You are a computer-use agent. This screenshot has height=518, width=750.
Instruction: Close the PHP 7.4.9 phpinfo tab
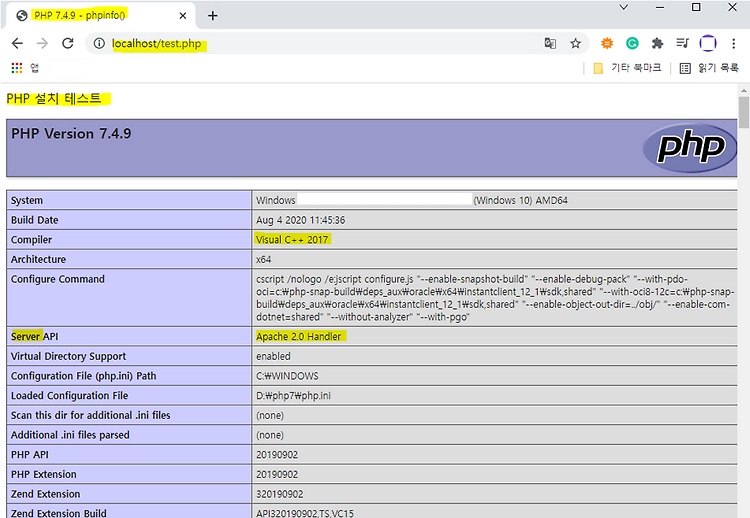click(183, 16)
